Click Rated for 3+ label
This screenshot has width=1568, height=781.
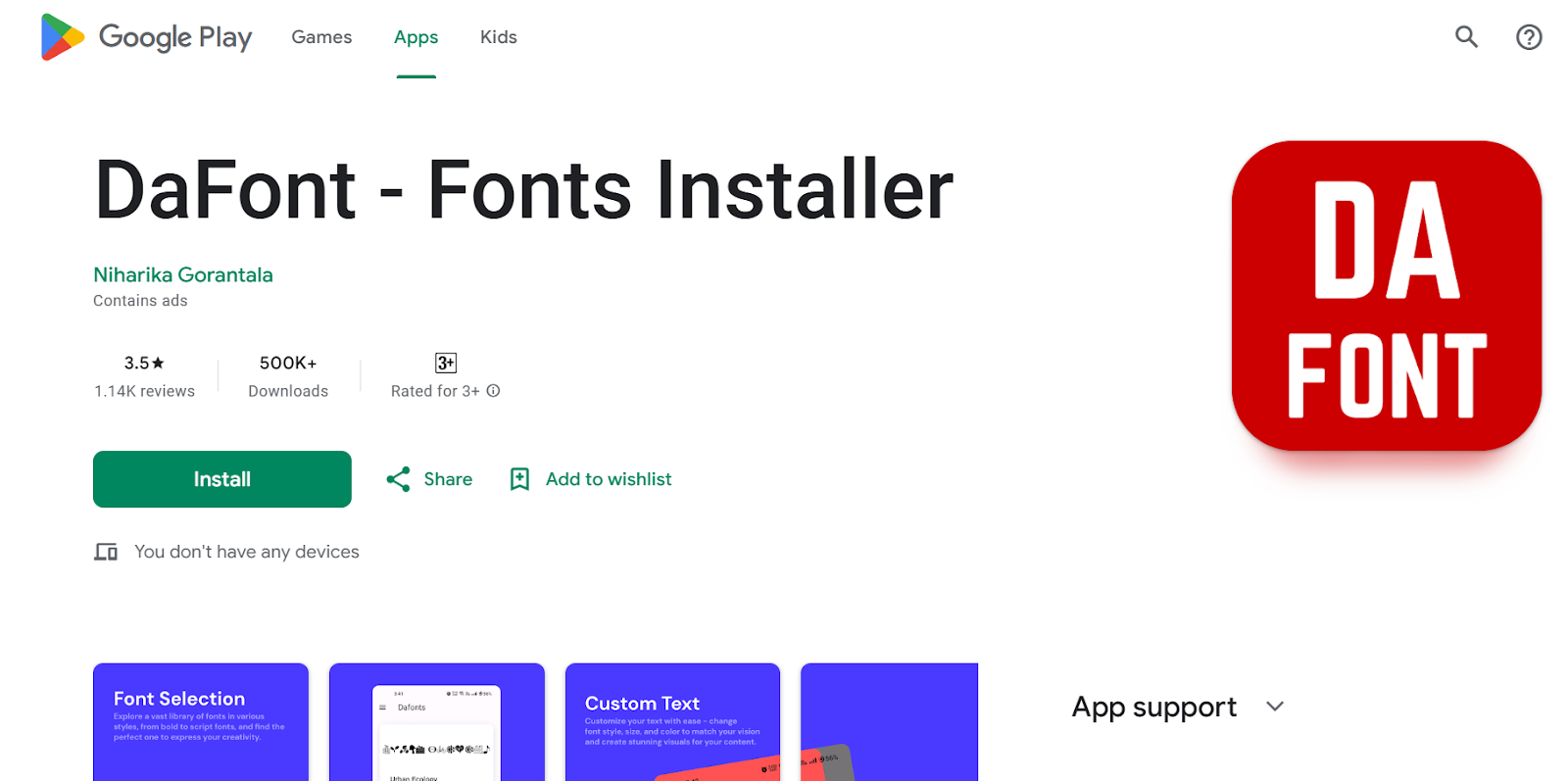435,391
